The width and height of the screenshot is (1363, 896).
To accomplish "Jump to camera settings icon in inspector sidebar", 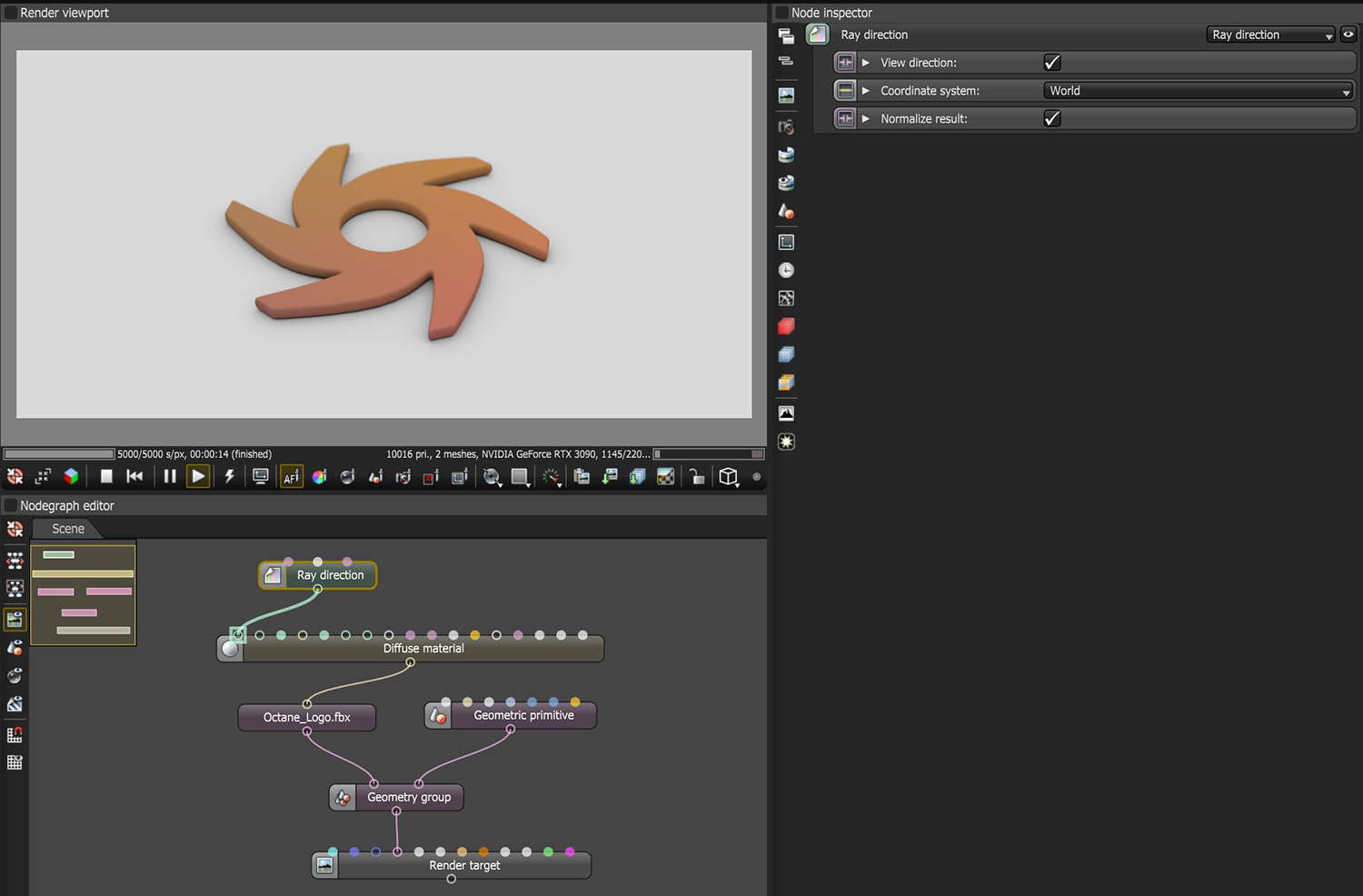I will (x=786, y=127).
